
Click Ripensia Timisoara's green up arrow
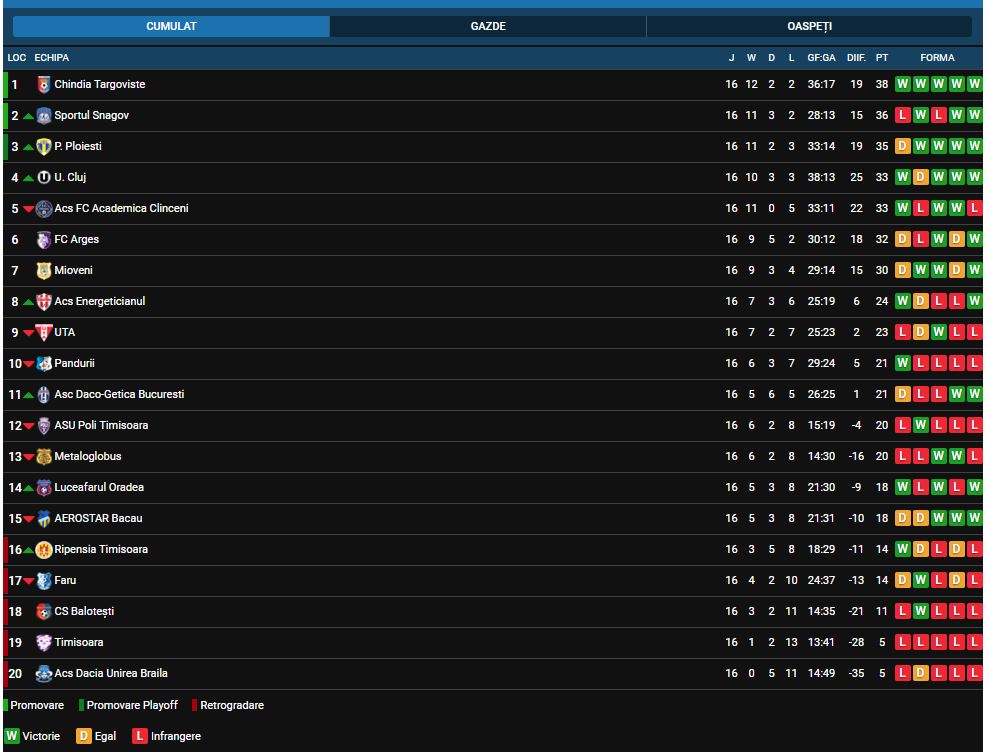[28, 550]
